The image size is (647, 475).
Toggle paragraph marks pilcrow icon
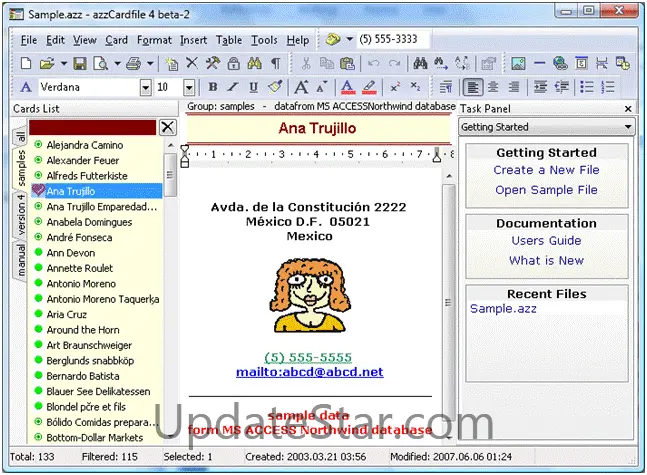coord(275,63)
